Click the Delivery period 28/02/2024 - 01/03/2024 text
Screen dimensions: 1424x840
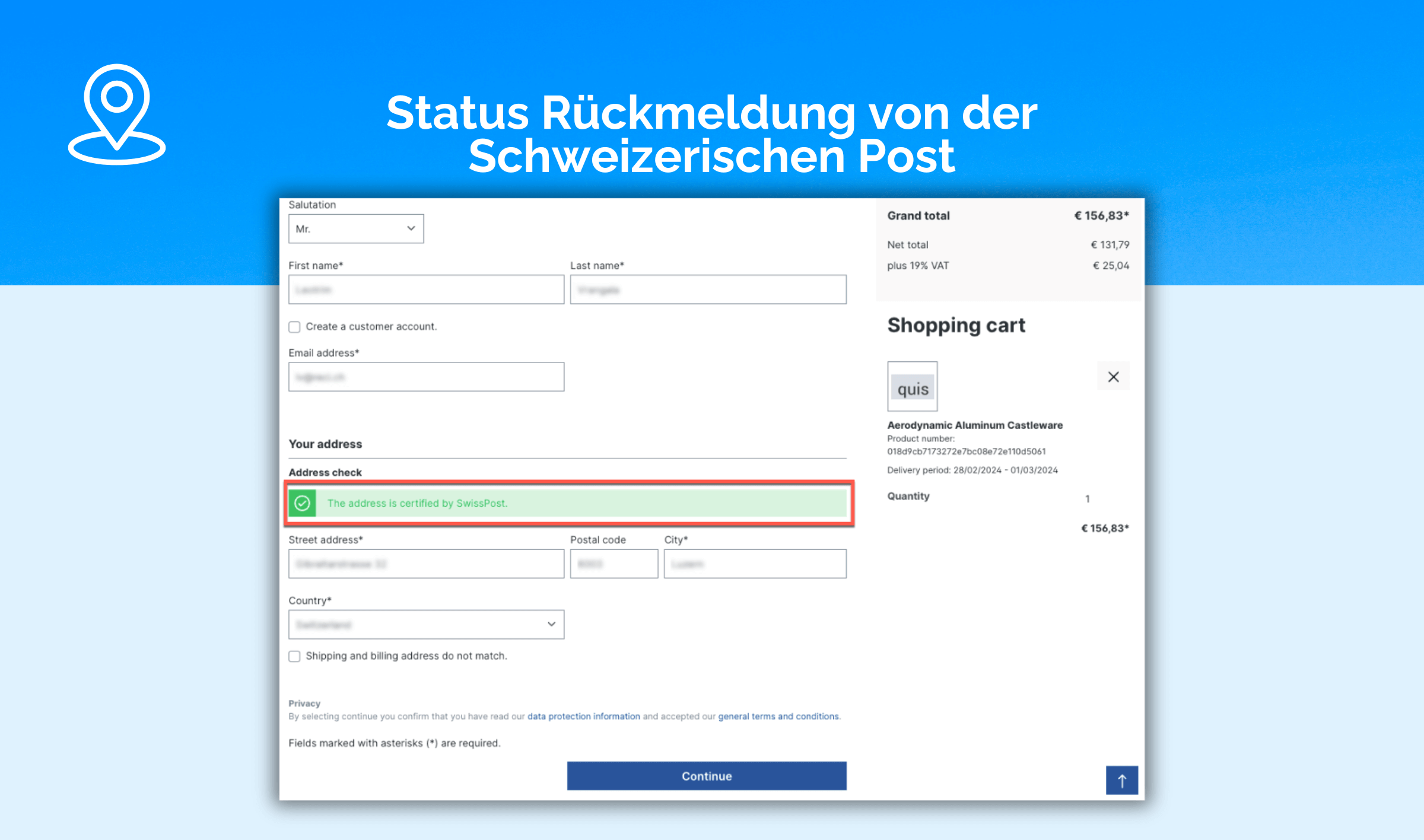click(972, 470)
